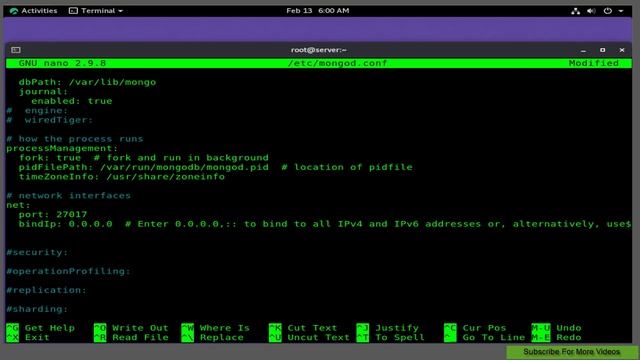Click the ^T To Spell shortcut
Image resolution: width=640 pixels, height=360 pixels.
(390, 338)
